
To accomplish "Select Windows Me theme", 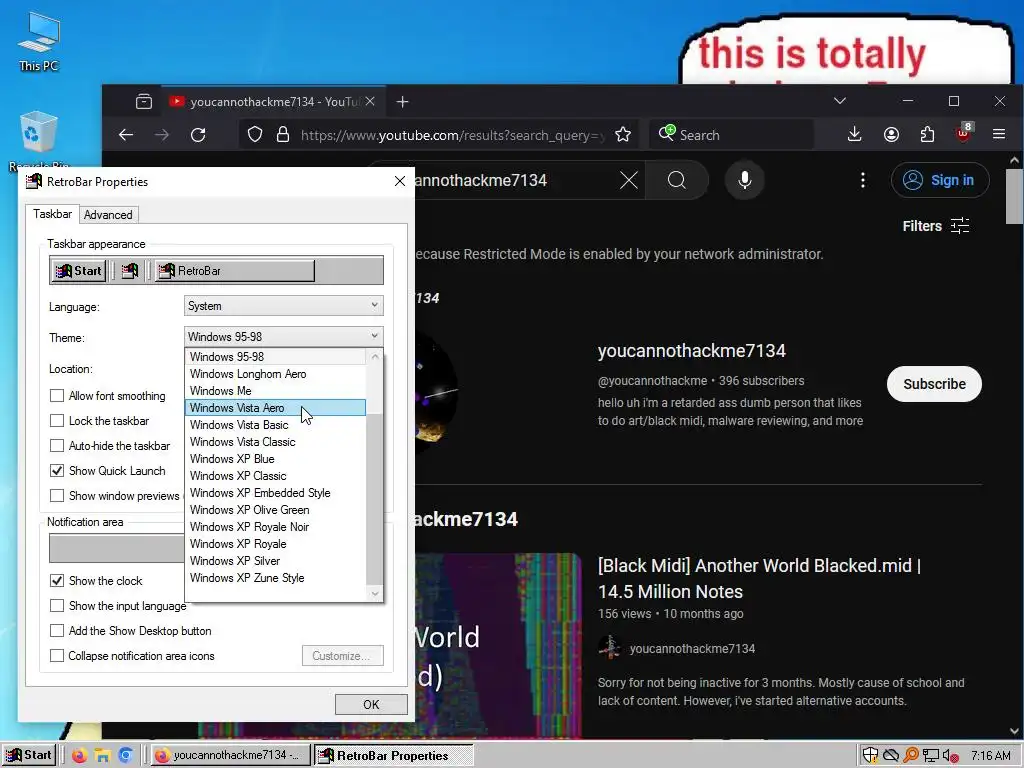I will click(x=276, y=391).
